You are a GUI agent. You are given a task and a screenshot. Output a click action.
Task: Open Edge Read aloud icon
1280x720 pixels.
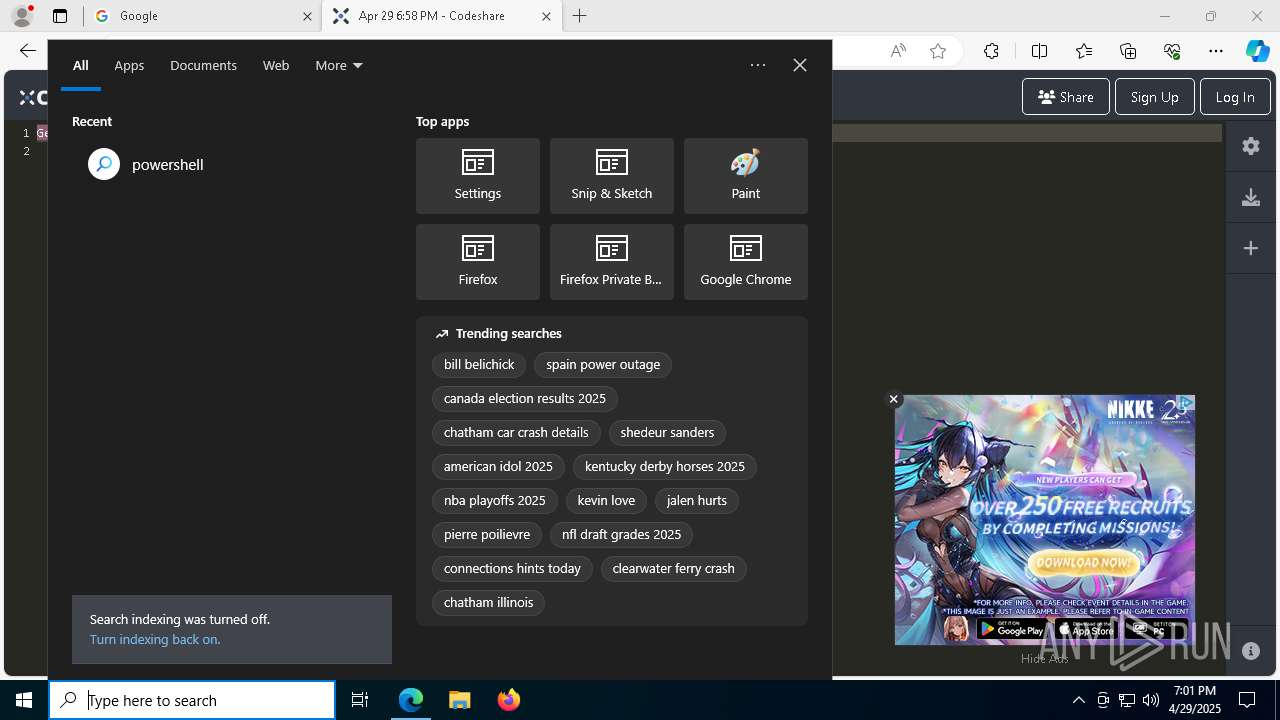pyautogui.click(x=898, y=52)
